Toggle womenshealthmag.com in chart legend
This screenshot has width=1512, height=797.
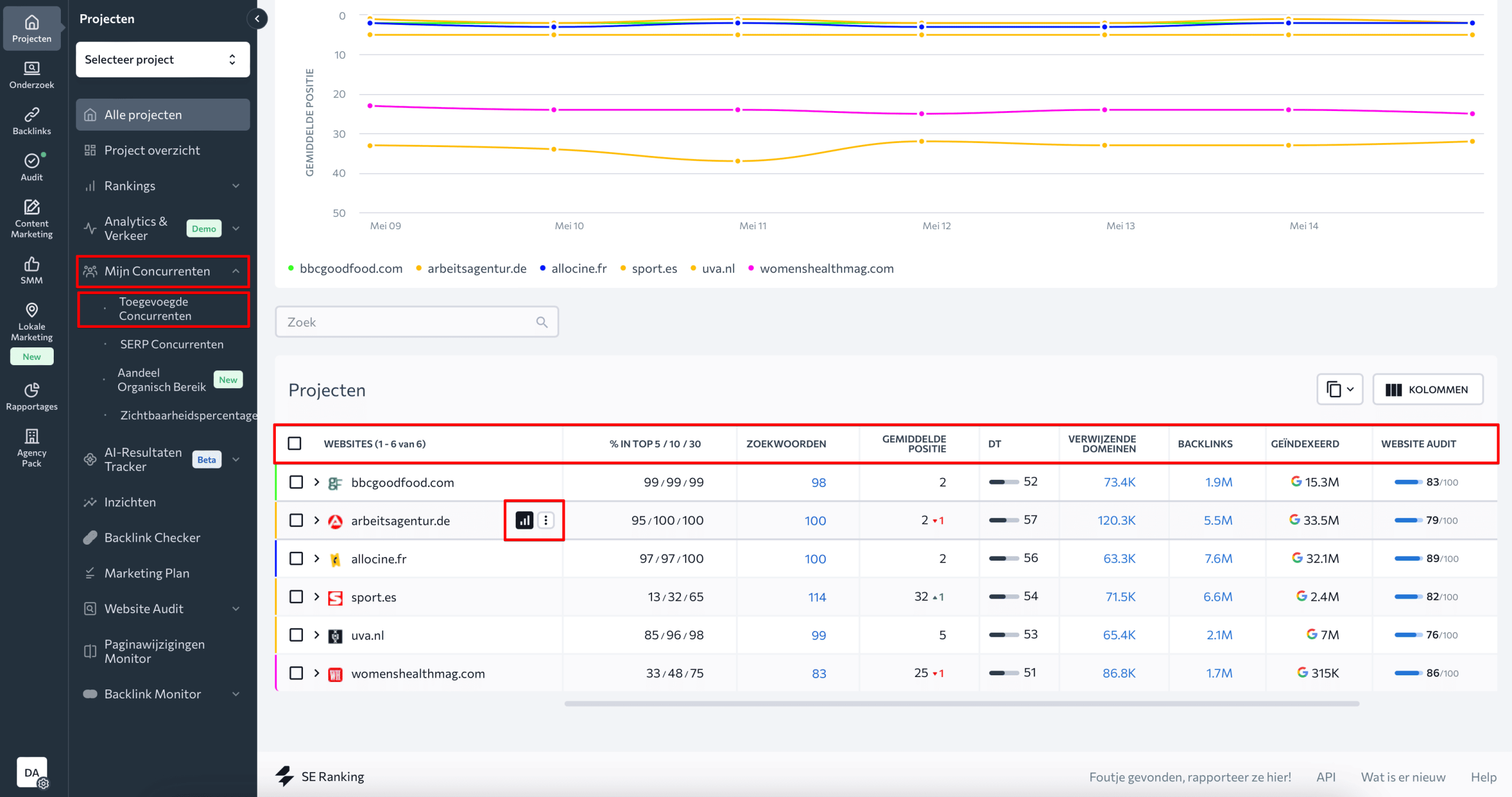click(821, 268)
